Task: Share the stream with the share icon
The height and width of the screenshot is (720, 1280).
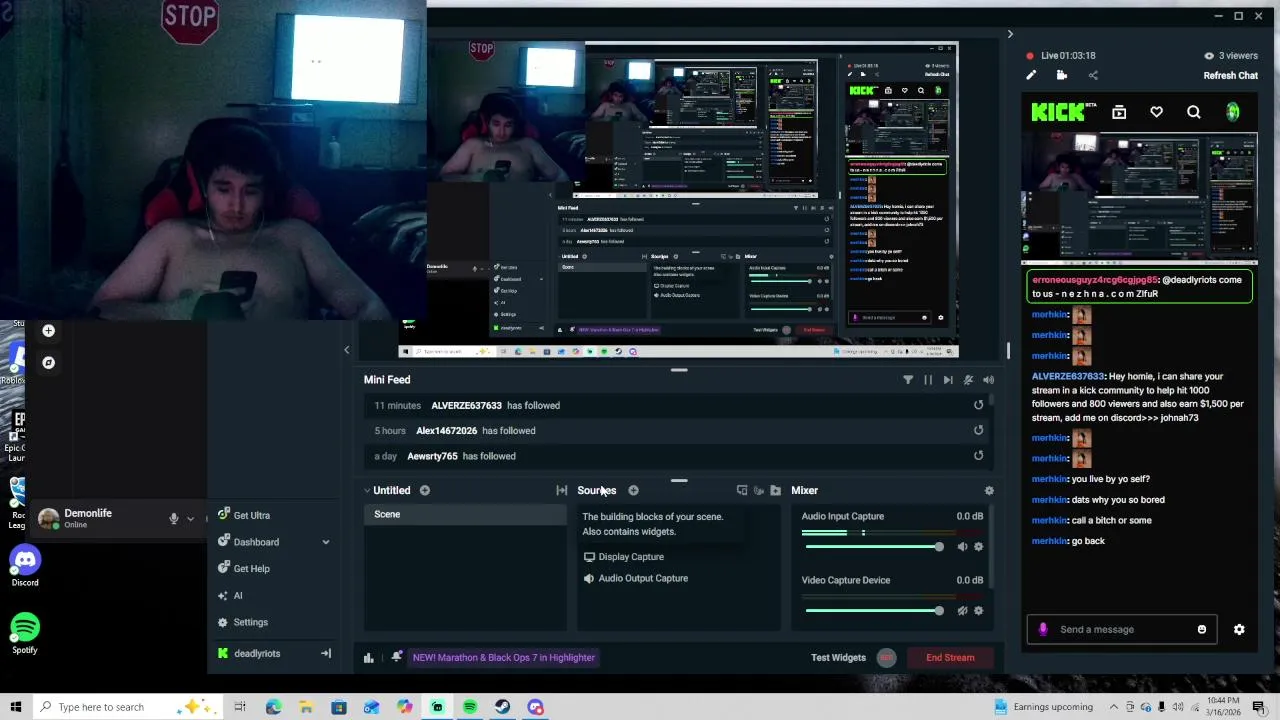Action: 1093,75
